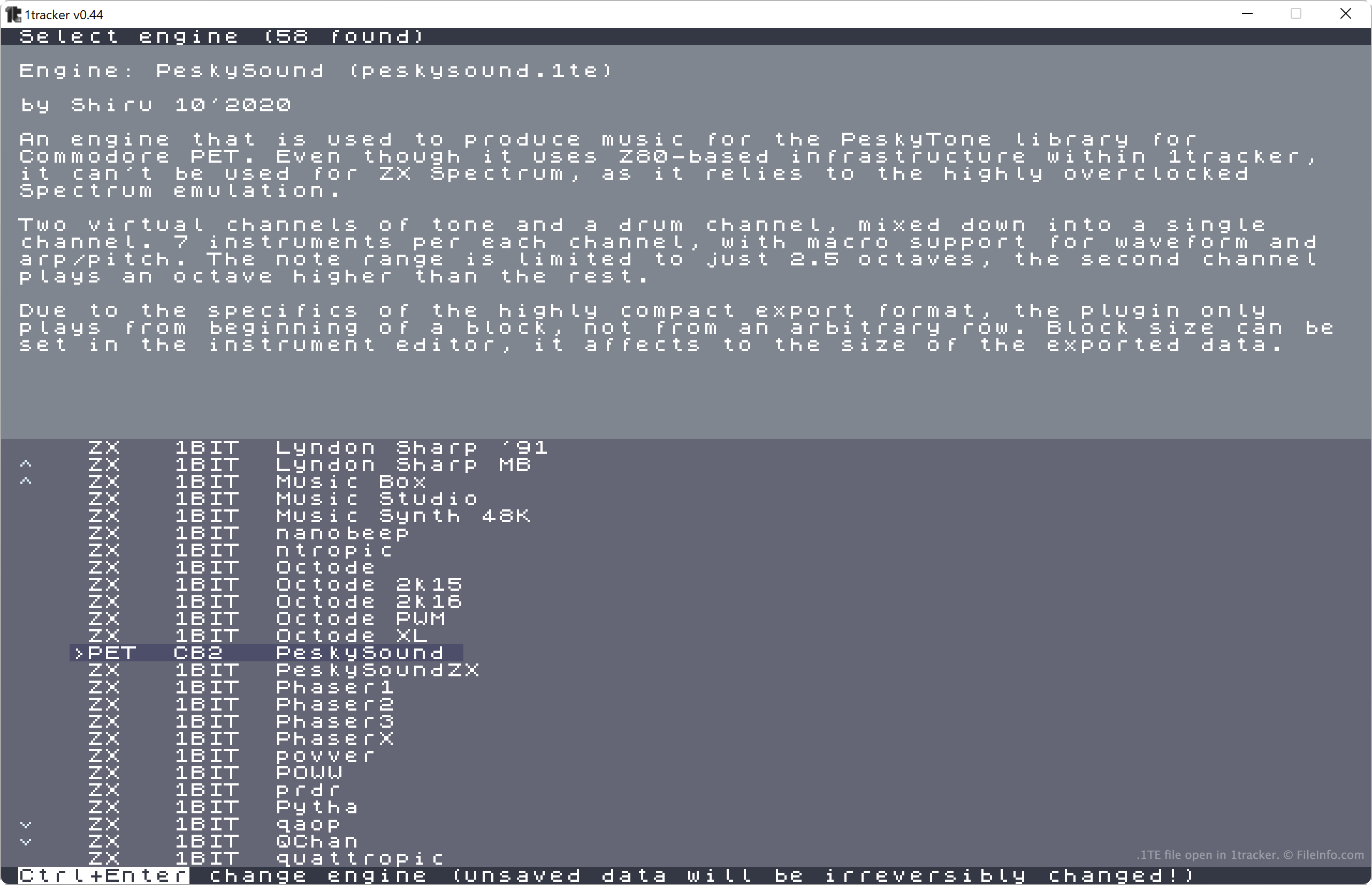Click the selection arrow before PET PeskySound
1372x885 pixels.
(79, 653)
